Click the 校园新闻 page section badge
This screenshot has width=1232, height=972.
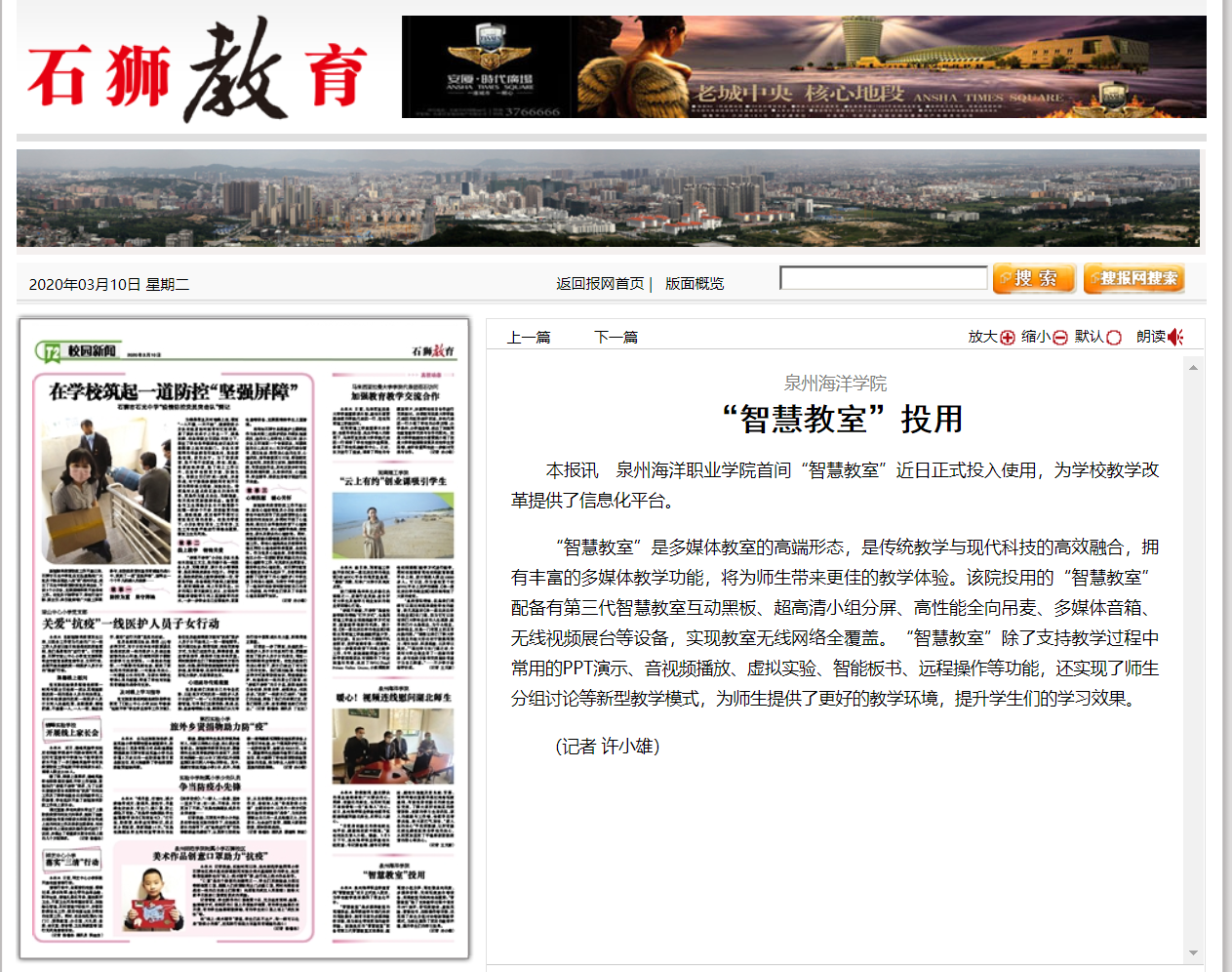(x=79, y=351)
